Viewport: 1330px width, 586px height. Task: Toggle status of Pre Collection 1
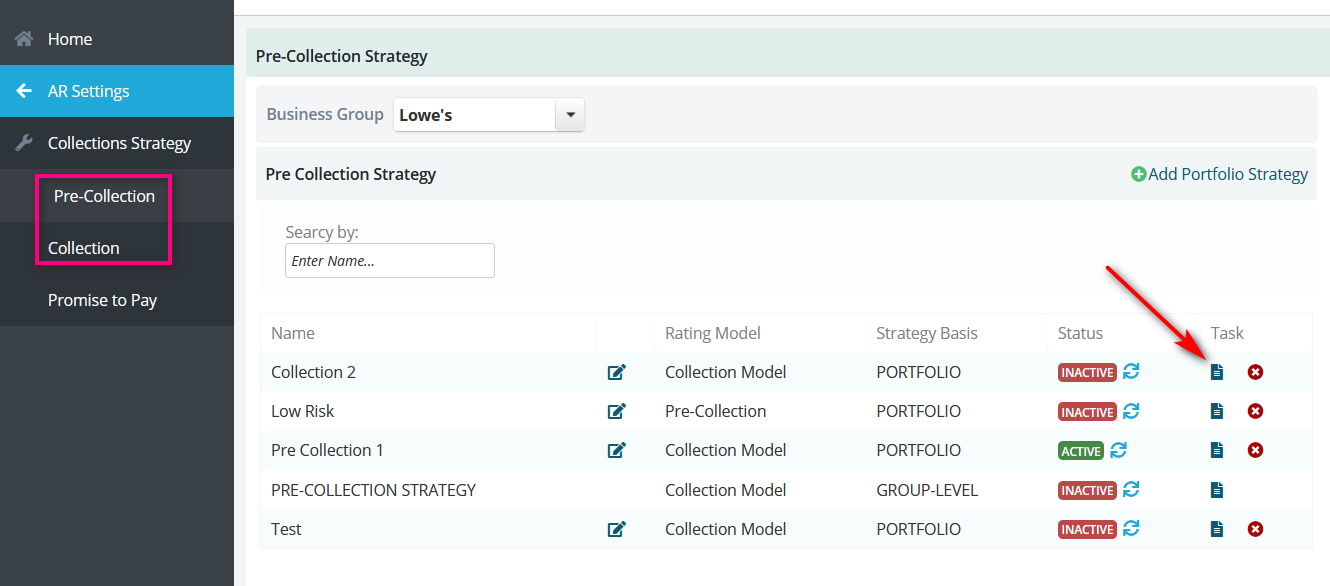(x=1119, y=450)
